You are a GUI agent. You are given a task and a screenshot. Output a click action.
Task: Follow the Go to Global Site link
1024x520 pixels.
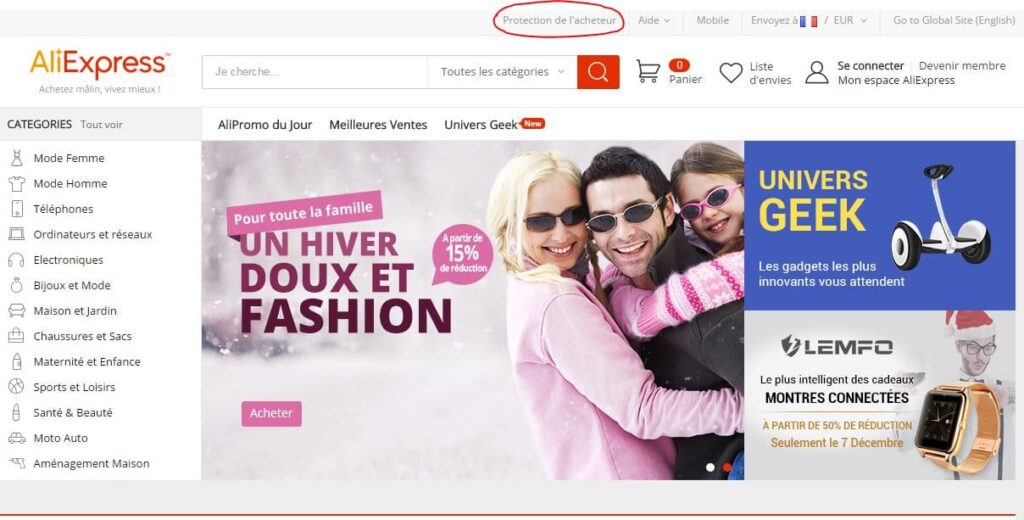click(x=953, y=20)
